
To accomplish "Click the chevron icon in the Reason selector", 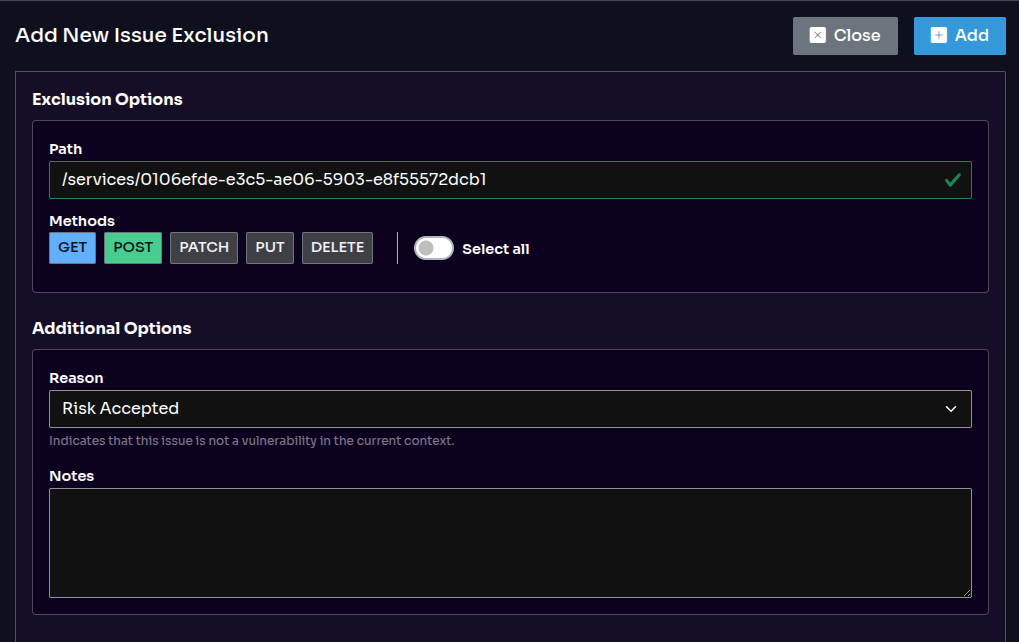I will click(x=953, y=408).
